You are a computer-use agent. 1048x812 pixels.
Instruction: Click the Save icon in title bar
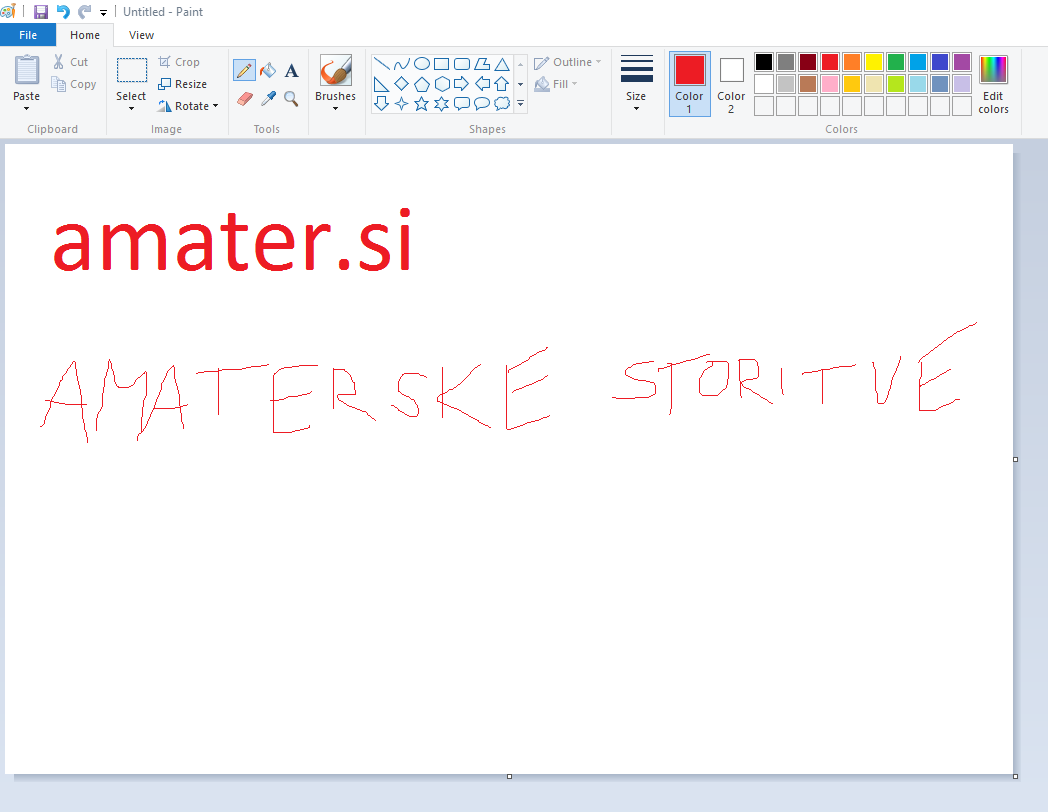(x=41, y=11)
